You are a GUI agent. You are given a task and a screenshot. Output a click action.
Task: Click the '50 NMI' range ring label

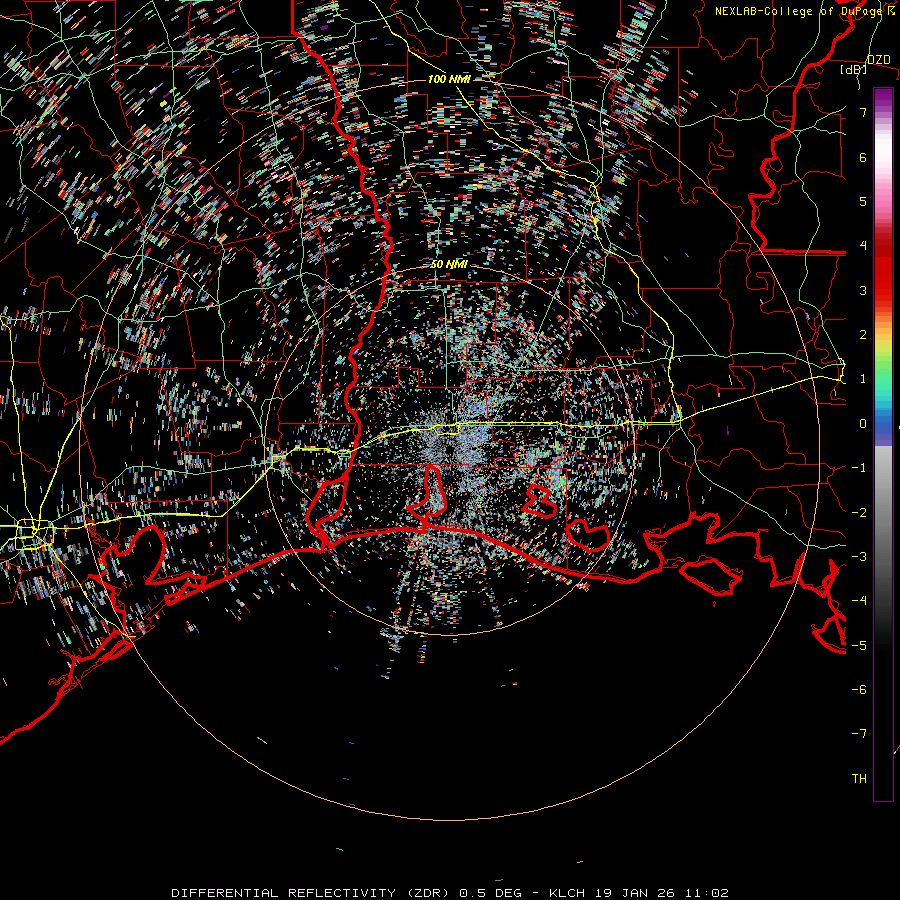[x=449, y=264]
